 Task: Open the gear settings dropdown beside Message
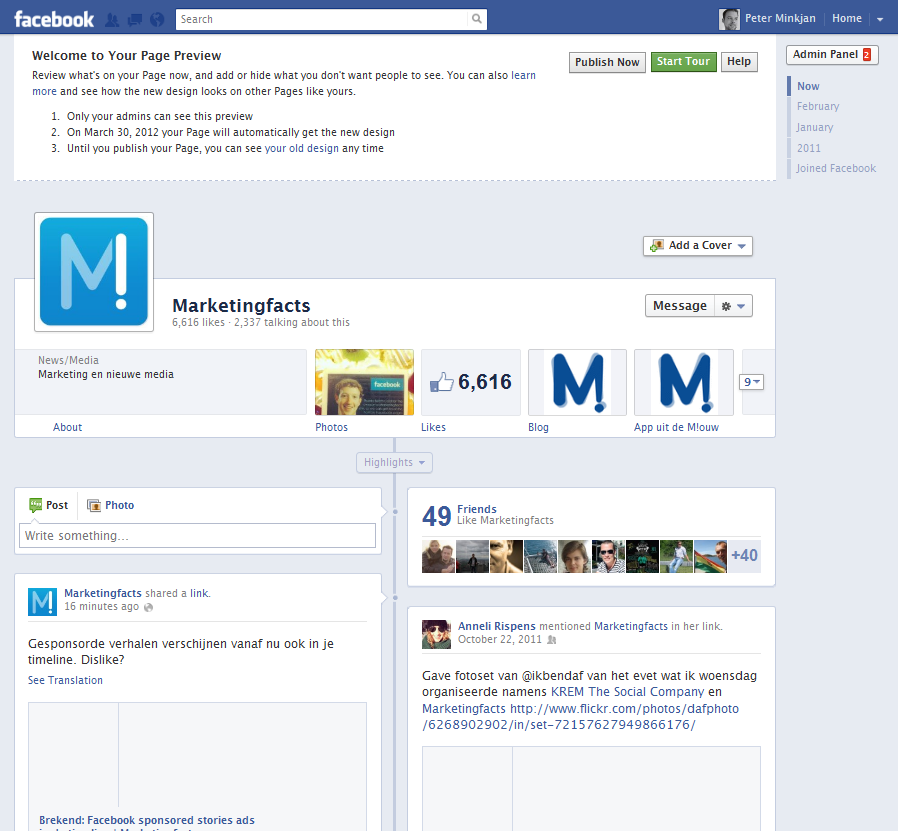click(733, 306)
